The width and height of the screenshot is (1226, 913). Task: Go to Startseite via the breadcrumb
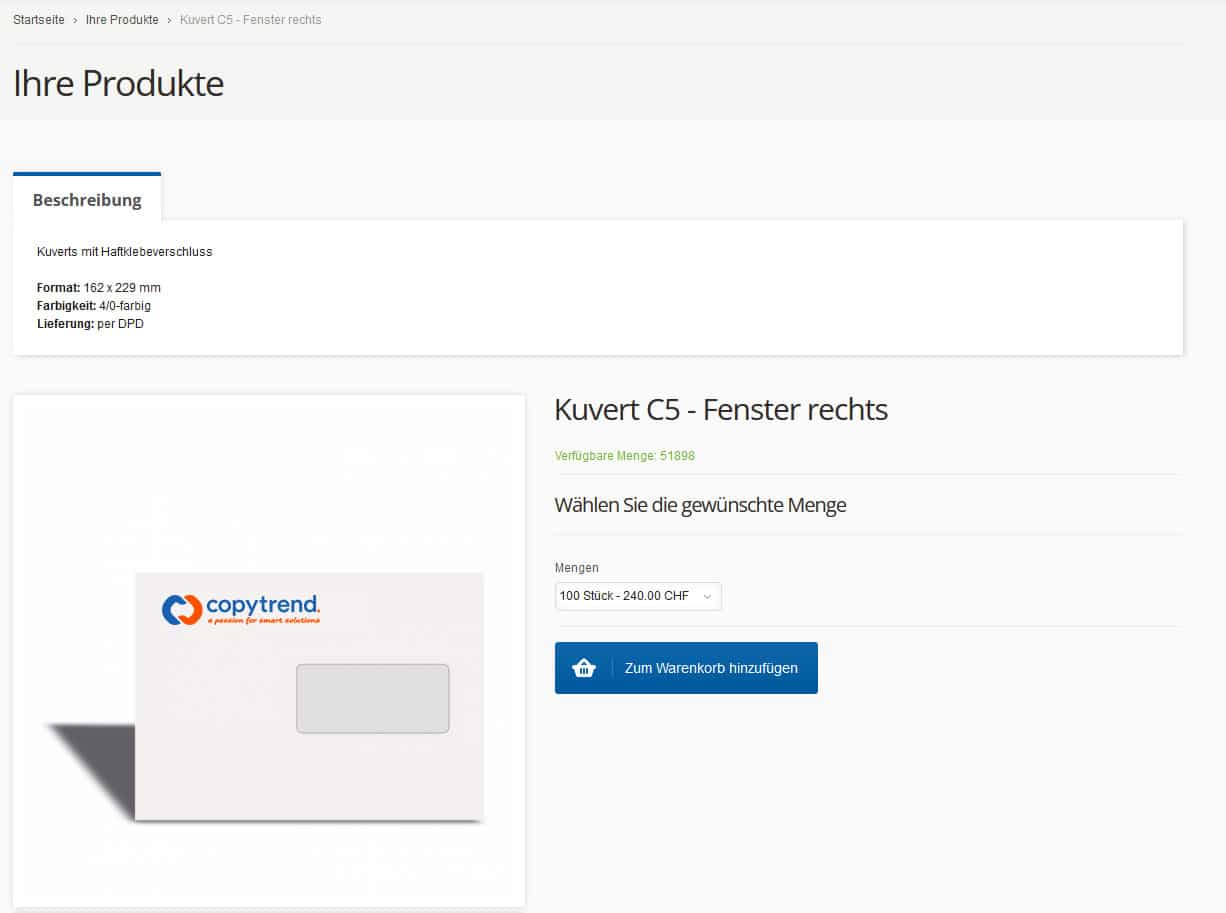[x=39, y=20]
